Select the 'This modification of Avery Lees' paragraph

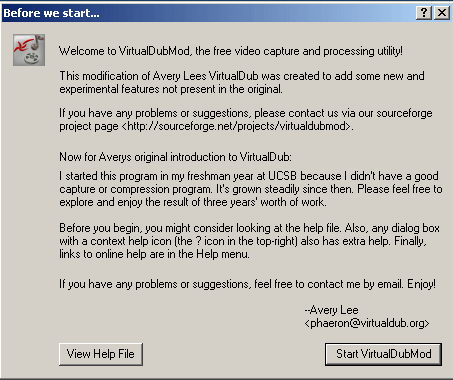(242, 82)
